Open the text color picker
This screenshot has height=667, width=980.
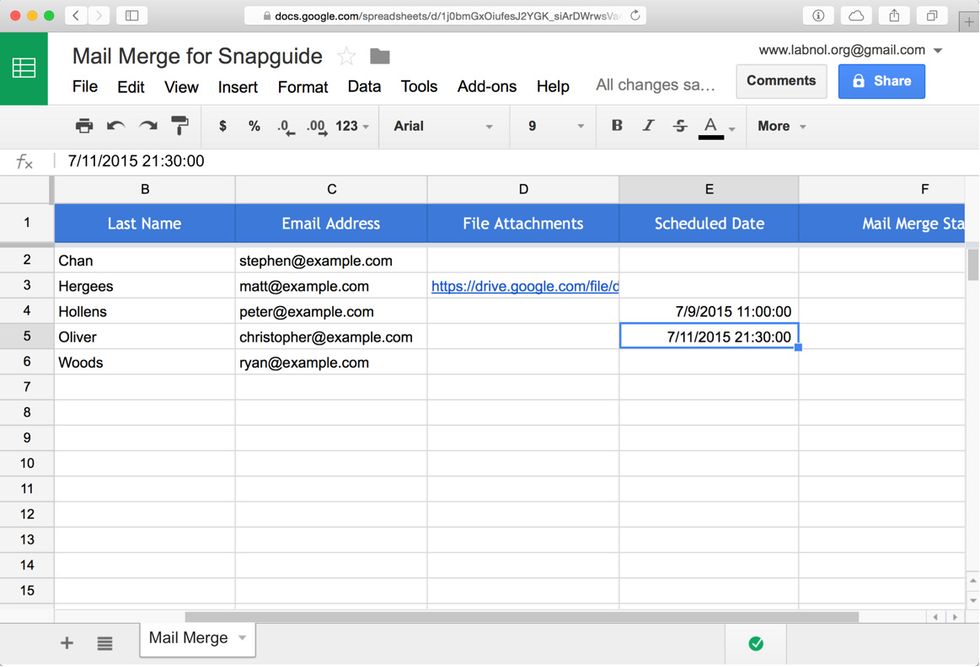(711, 125)
